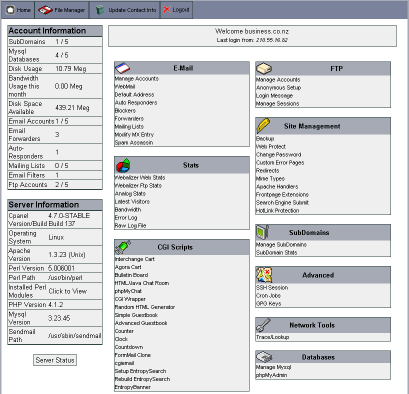
Task: Open the Webalizer Ftp Stats link
Action: [138, 186]
